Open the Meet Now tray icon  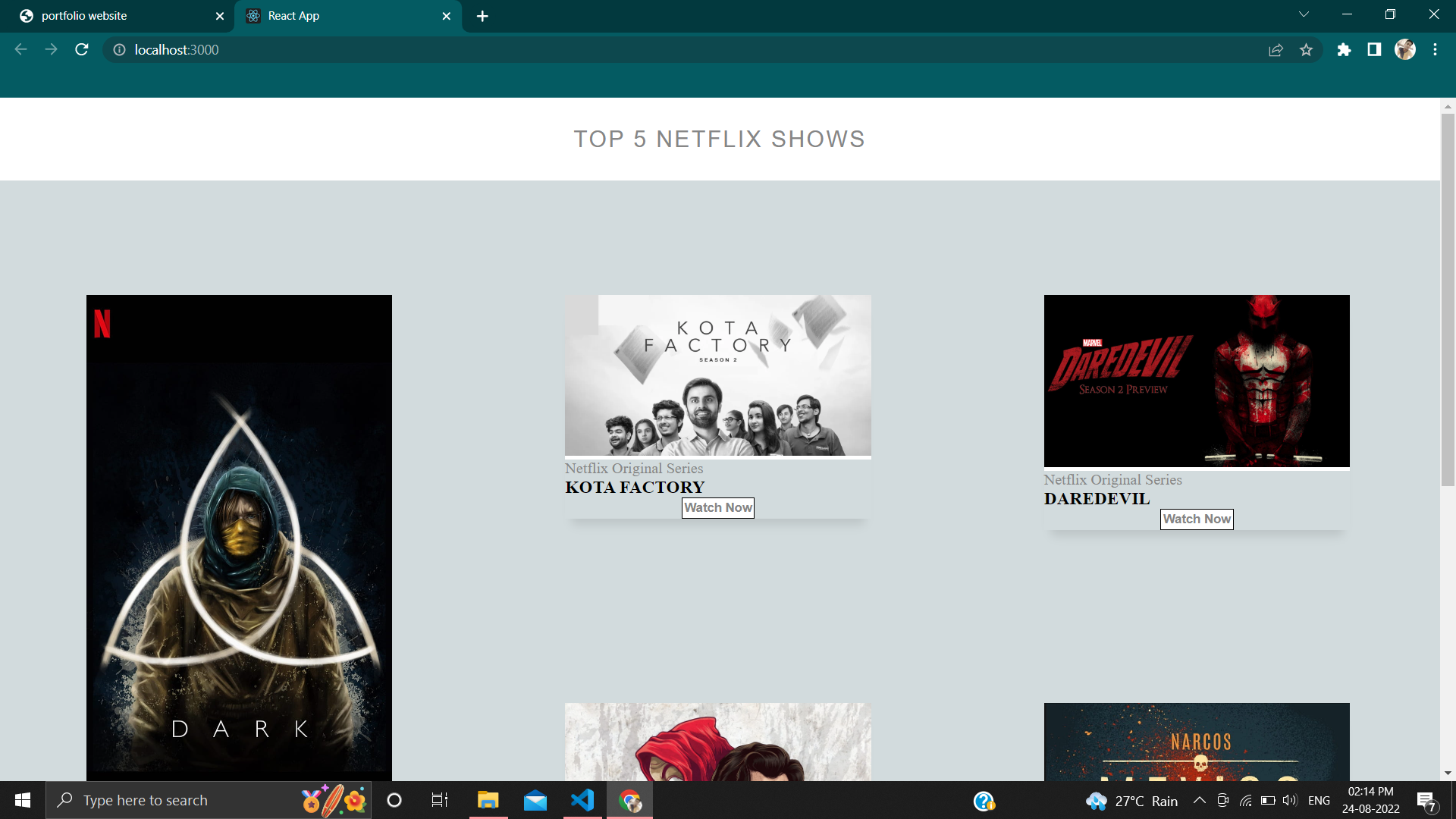click(1222, 800)
